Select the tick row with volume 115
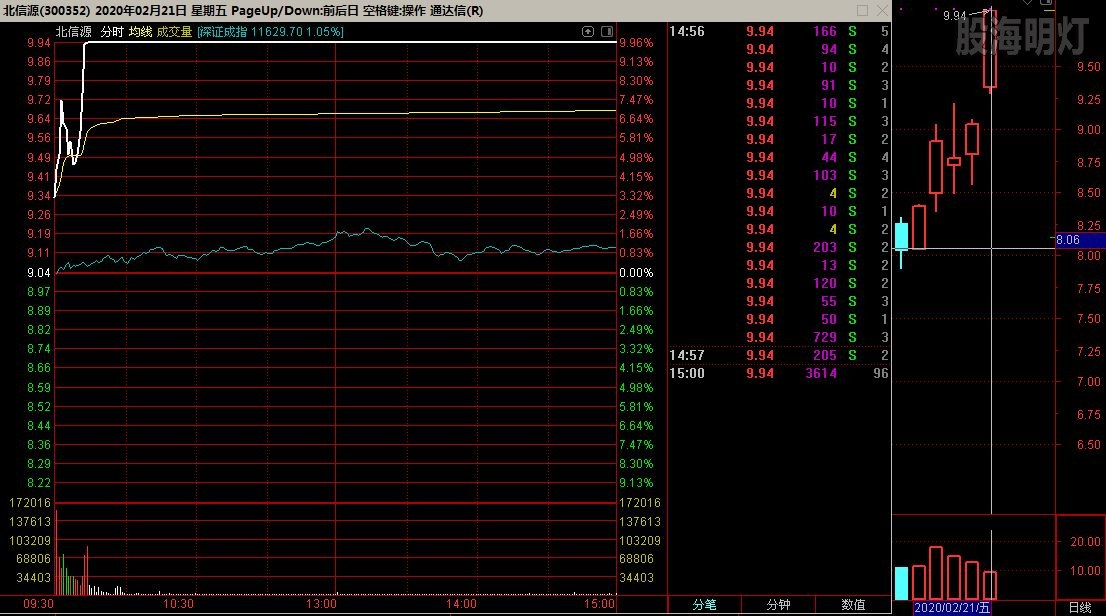This screenshot has width=1106, height=616. (779, 121)
